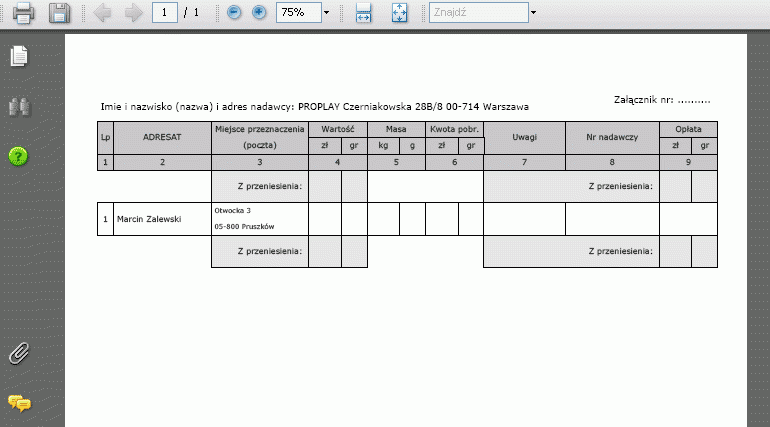Click the Fit page icon
770x427 pixels.
click(400, 13)
